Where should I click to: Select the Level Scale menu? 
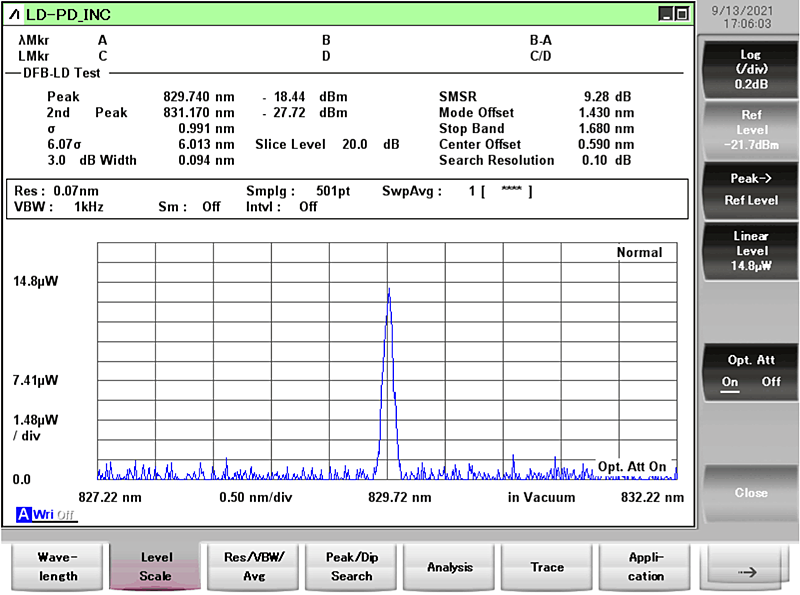(x=156, y=566)
